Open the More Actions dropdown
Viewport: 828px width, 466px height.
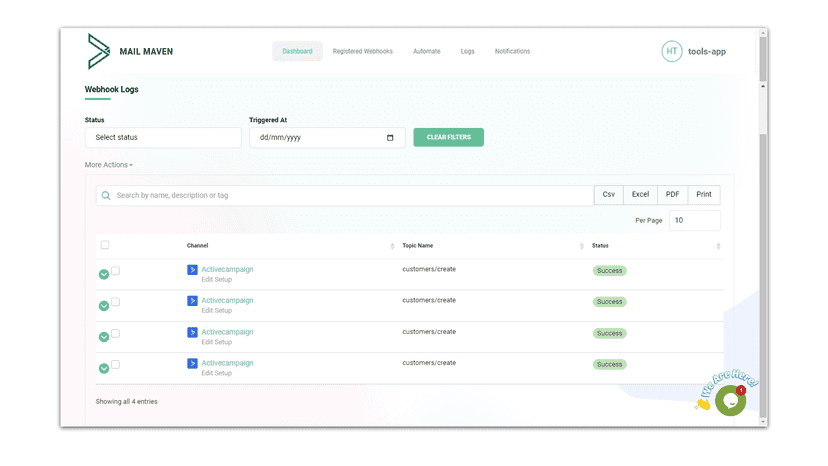109,165
